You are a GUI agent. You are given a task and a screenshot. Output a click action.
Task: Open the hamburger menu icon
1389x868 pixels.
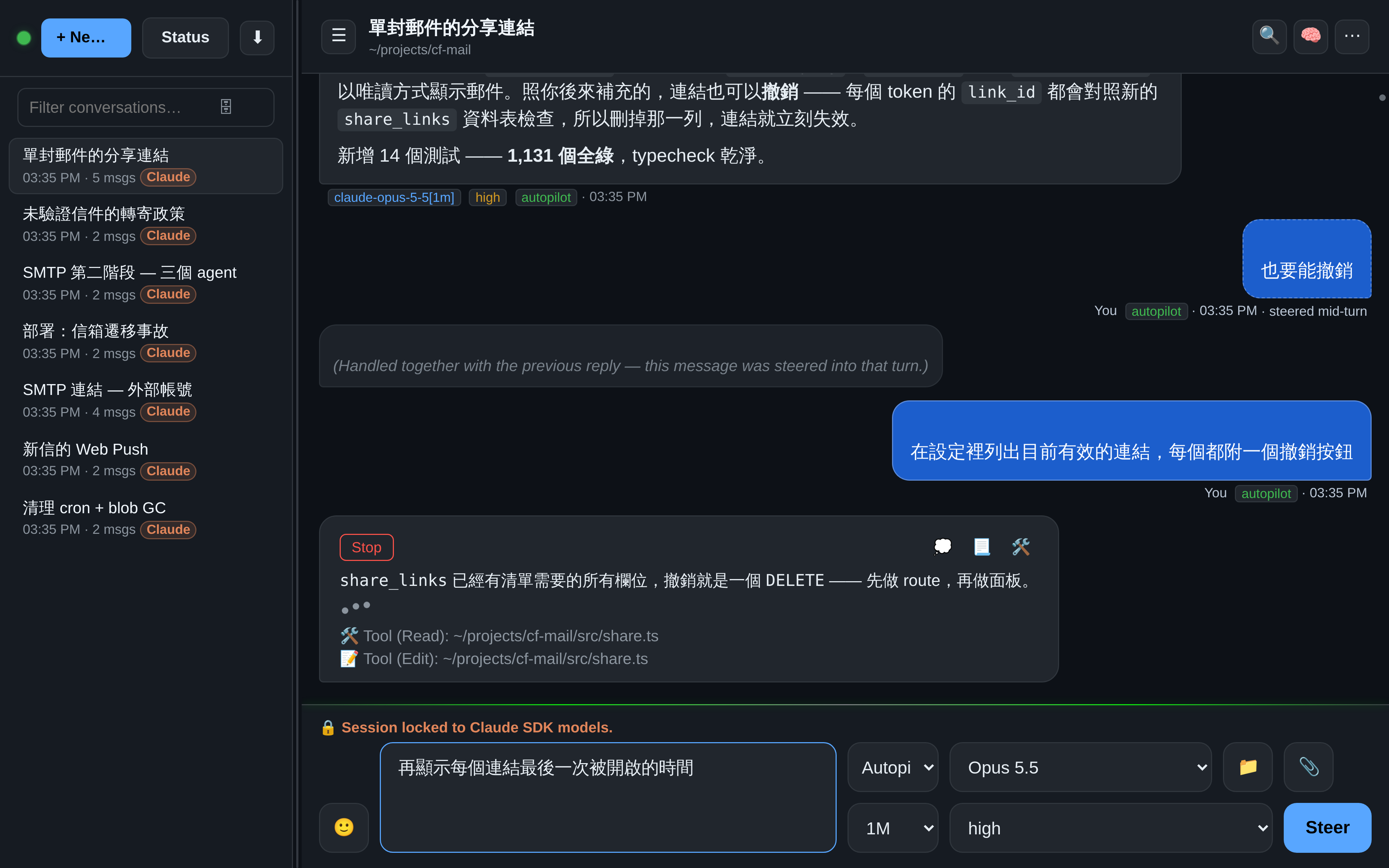click(339, 36)
